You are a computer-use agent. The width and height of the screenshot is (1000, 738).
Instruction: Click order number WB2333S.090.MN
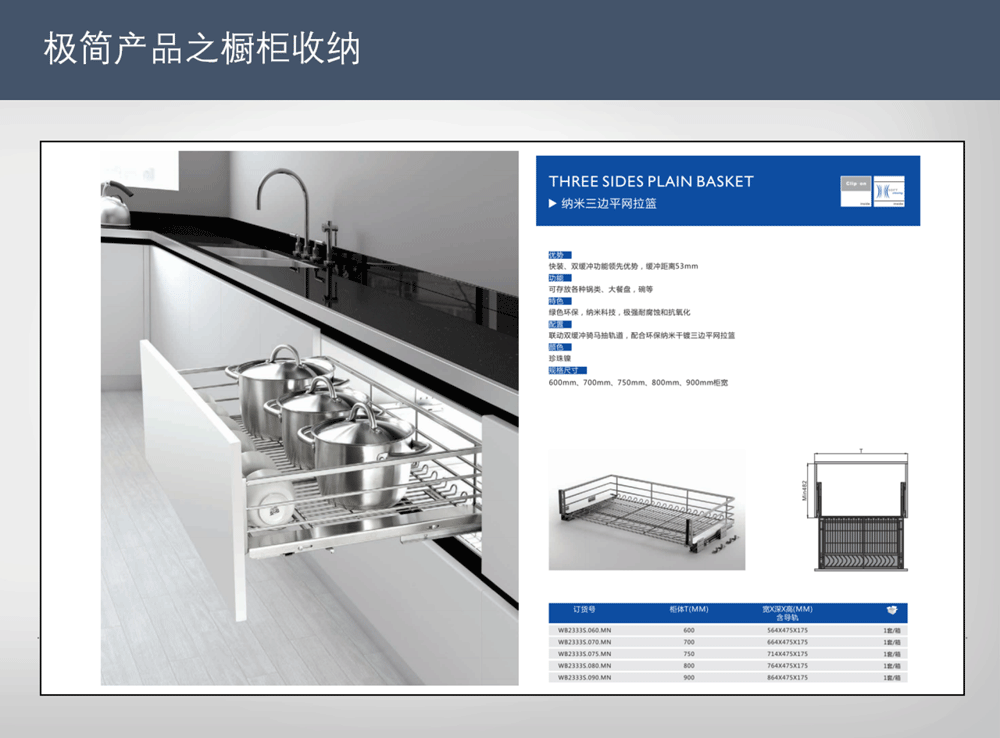coord(584,677)
